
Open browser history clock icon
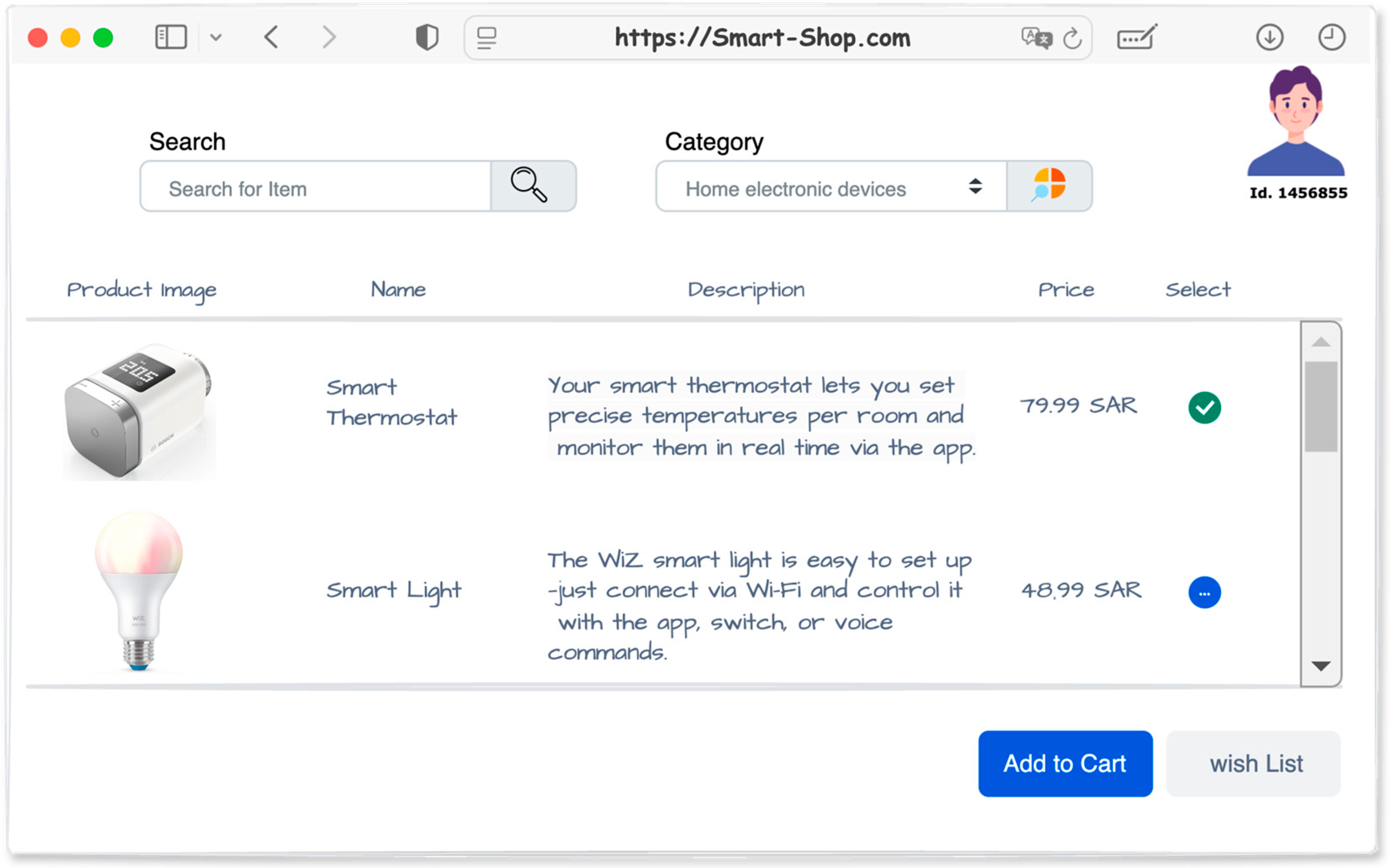[x=1330, y=38]
